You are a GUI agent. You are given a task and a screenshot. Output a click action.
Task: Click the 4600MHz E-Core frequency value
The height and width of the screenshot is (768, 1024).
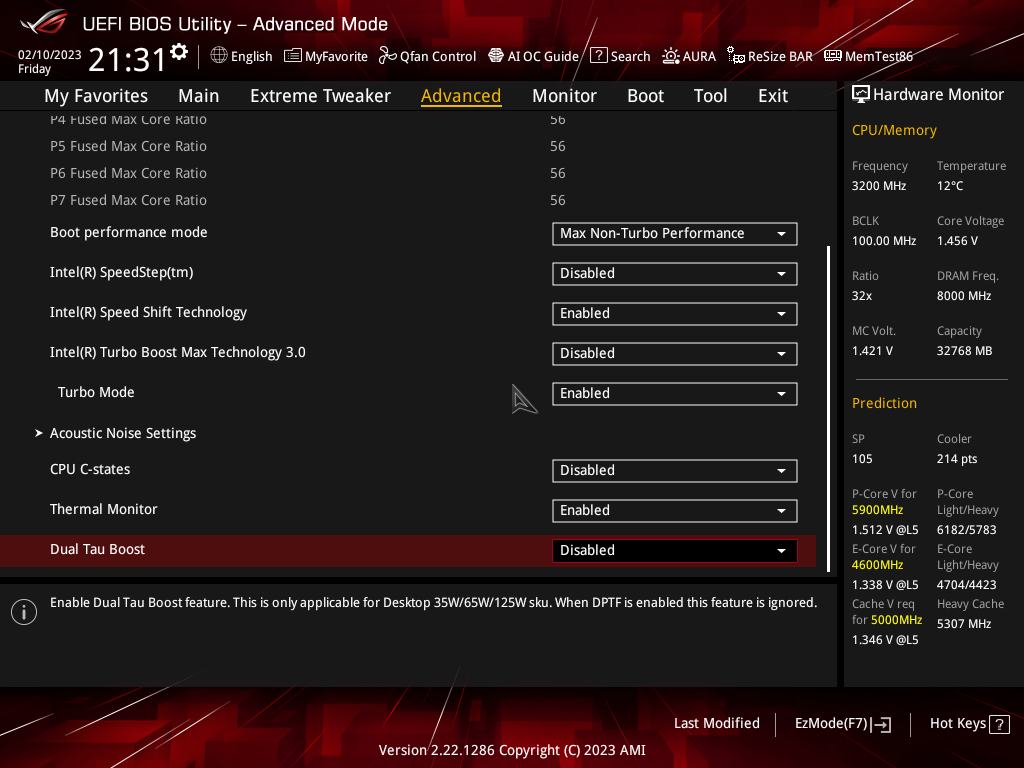[x=877, y=564]
